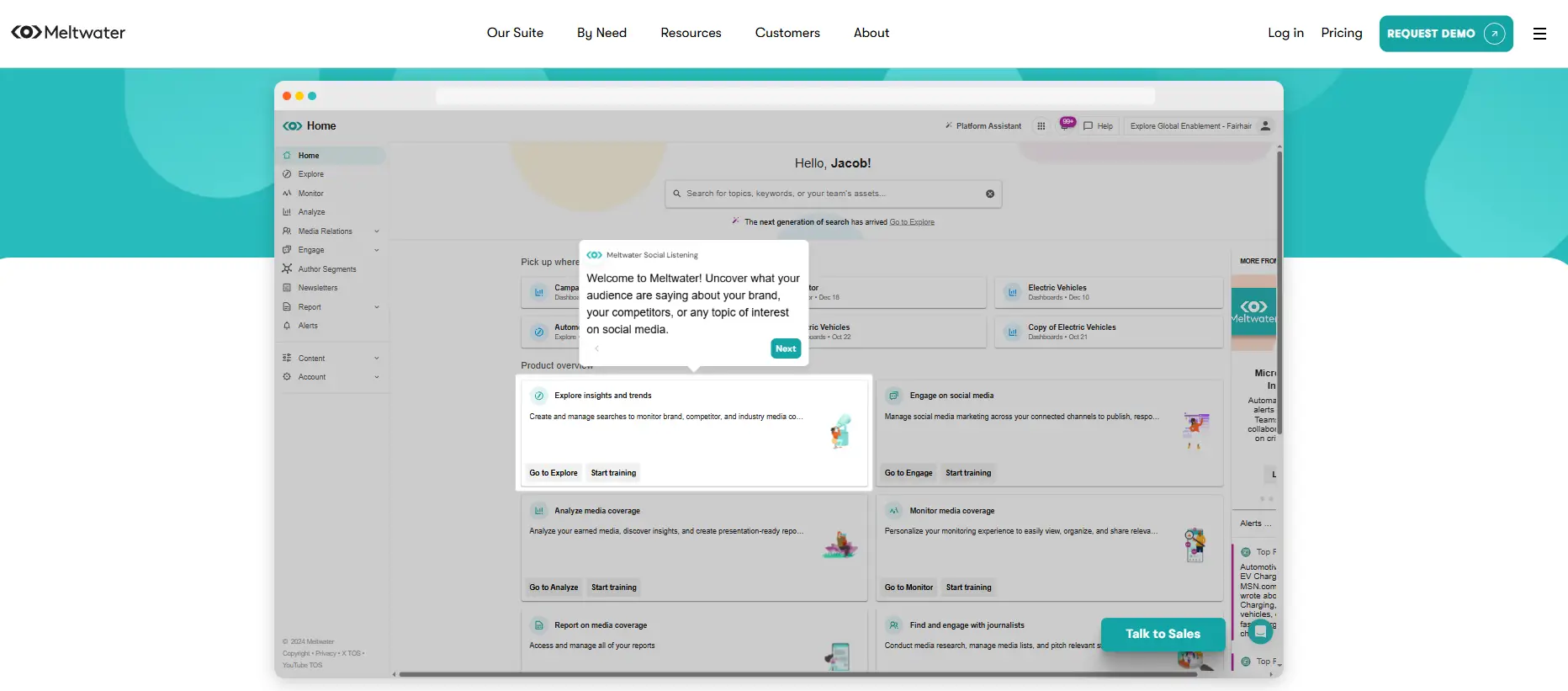Click the Go to Explore button
Image resolution: width=1568 pixels, height=691 pixels.
554,473
